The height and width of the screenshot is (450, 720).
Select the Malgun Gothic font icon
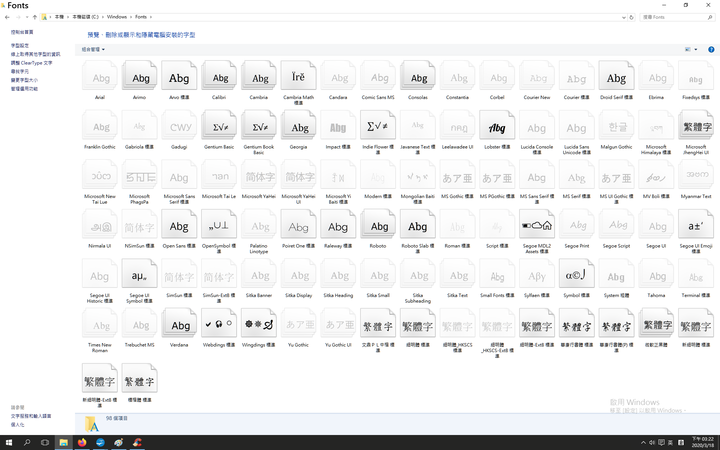tap(616, 125)
